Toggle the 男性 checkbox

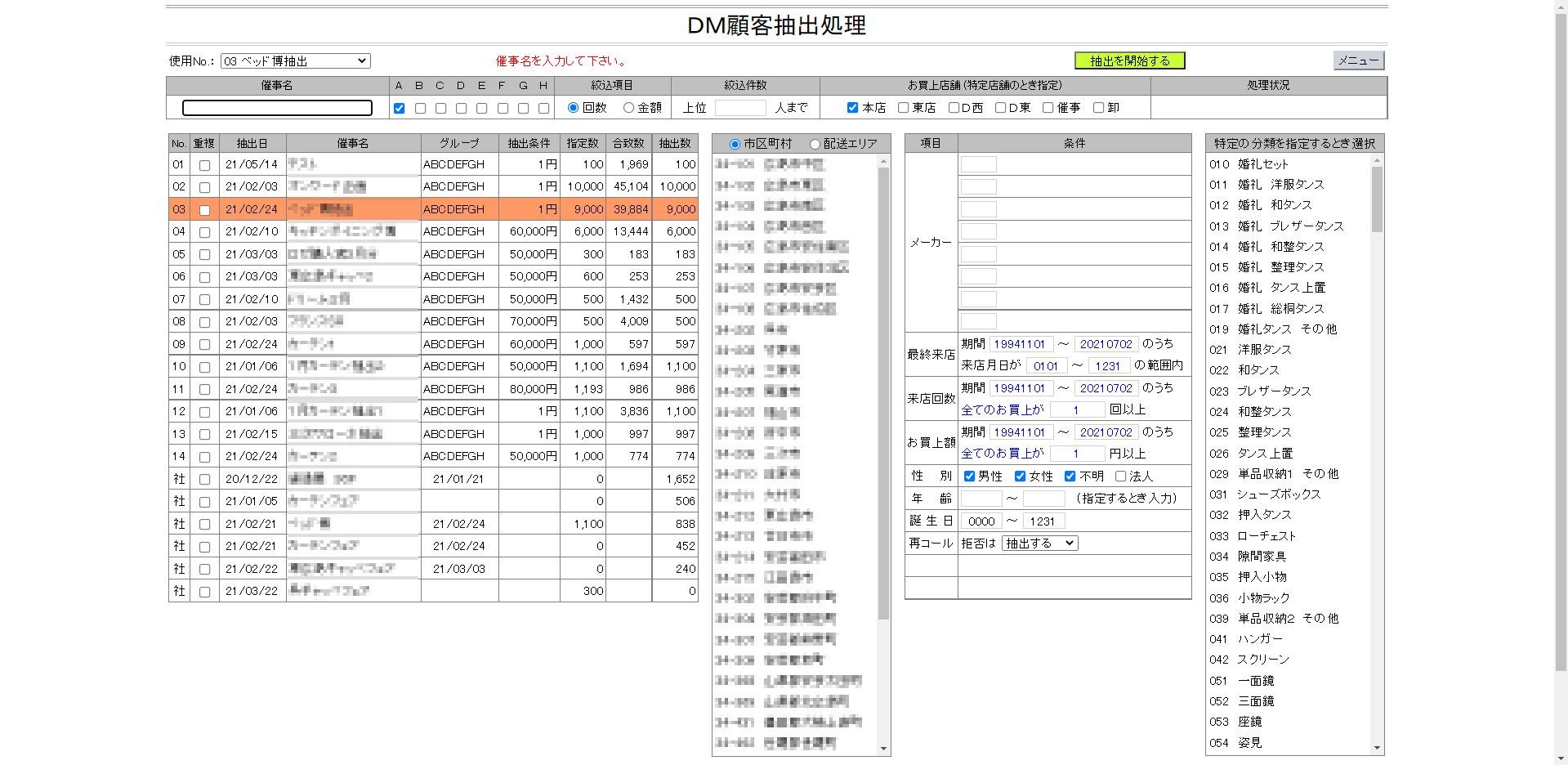tap(969, 476)
